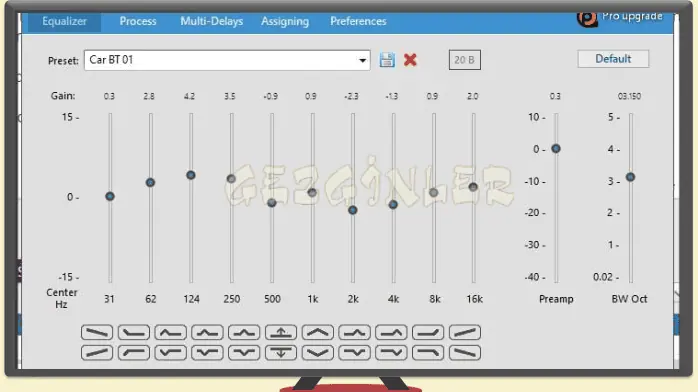
Task: Click the 500 Hz band slider knob
Action: (272, 203)
